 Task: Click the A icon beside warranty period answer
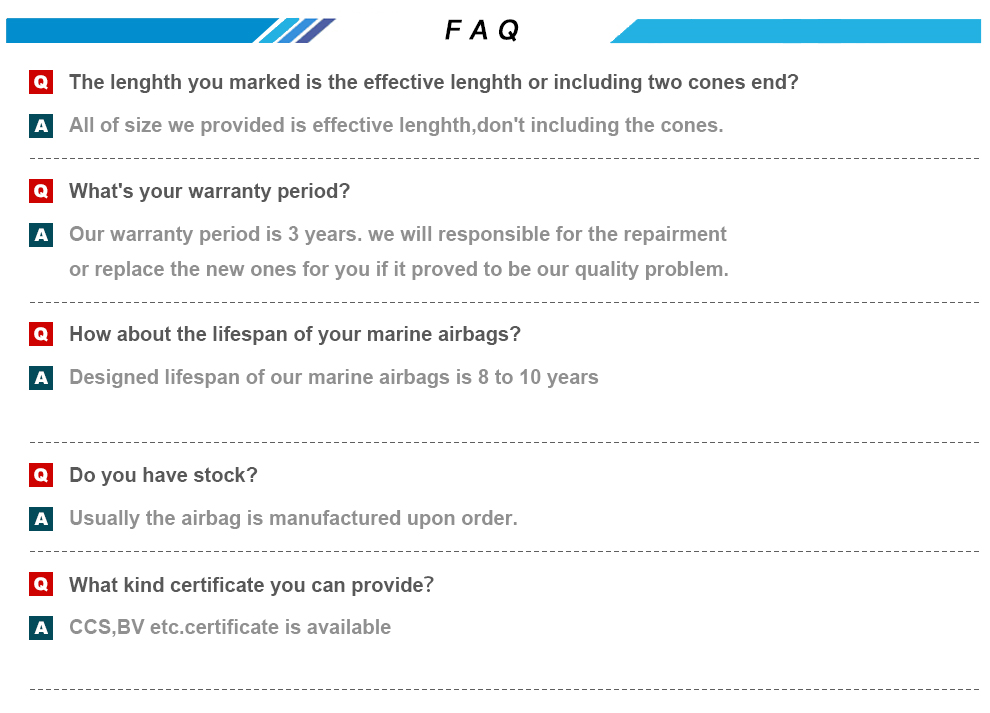(x=40, y=234)
